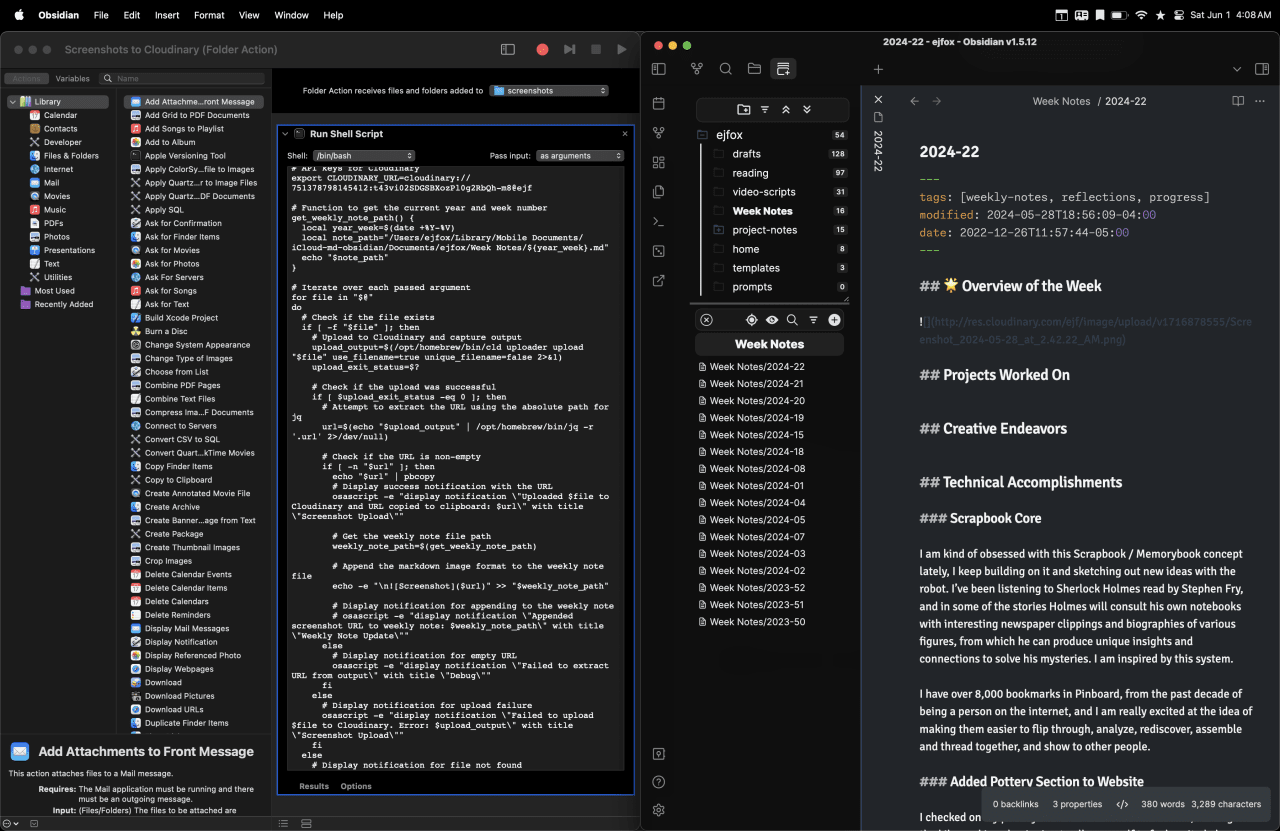1280x831 pixels.
Task: Open the Shell /bin/bash dropdown
Action: point(364,156)
